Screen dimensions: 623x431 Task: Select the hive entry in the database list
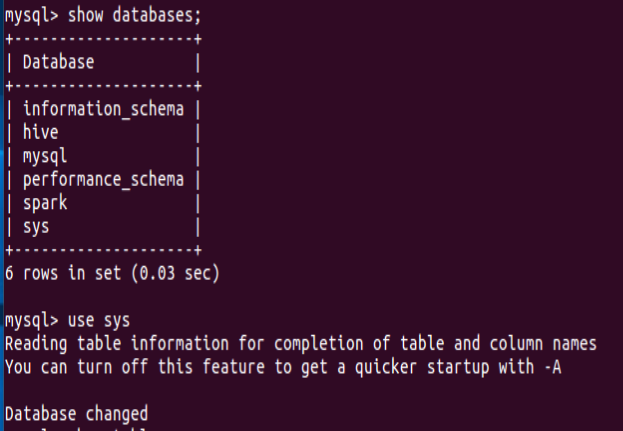tap(41, 133)
